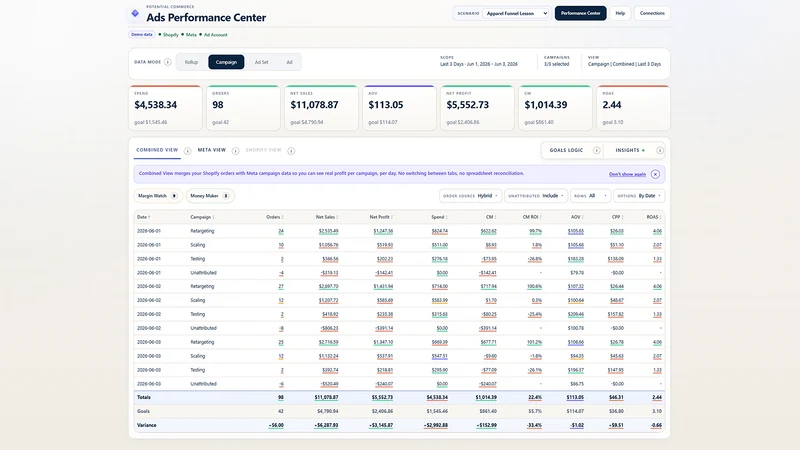
Task: Click the Don't show again link
Action: point(627,174)
